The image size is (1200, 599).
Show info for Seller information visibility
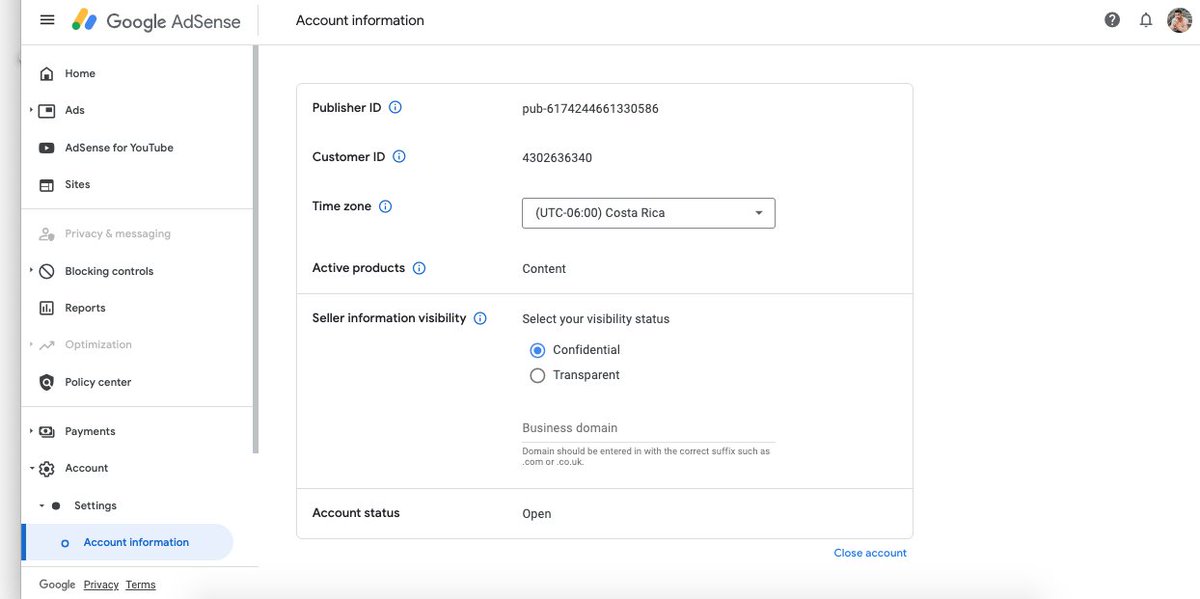click(x=480, y=318)
